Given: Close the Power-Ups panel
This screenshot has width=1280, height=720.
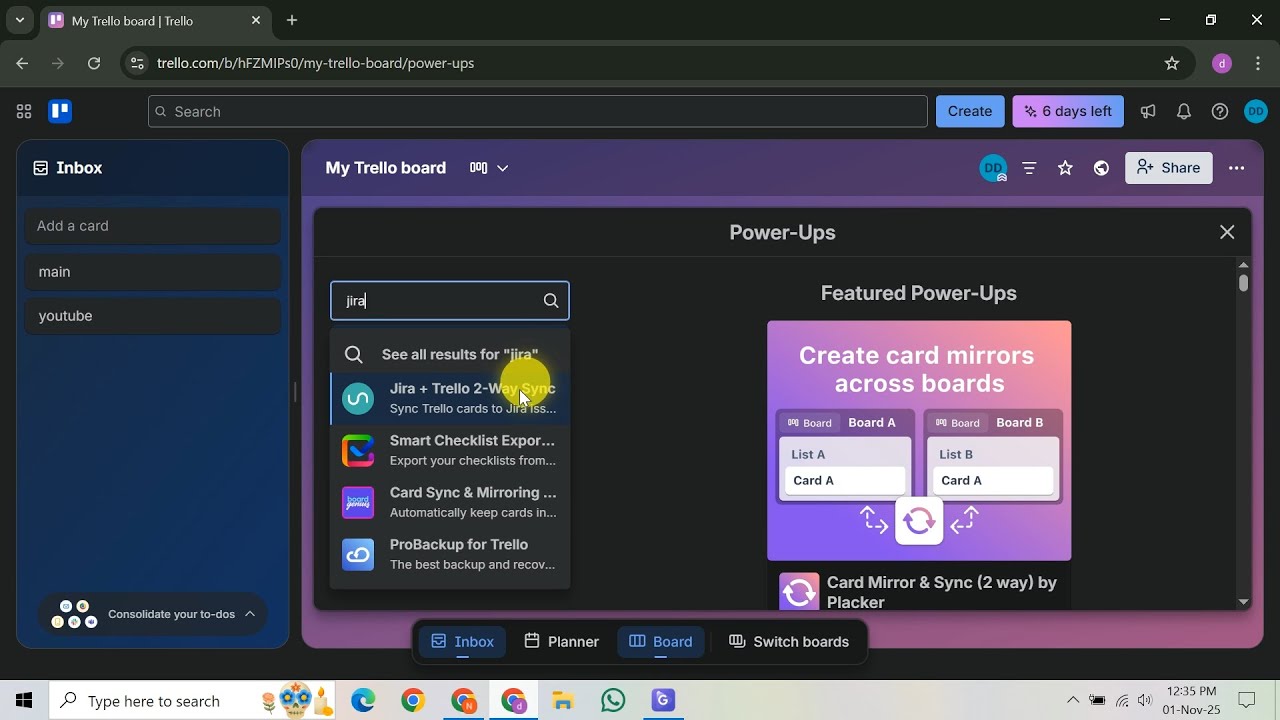Looking at the screenshot, I should pos(1227,232).
